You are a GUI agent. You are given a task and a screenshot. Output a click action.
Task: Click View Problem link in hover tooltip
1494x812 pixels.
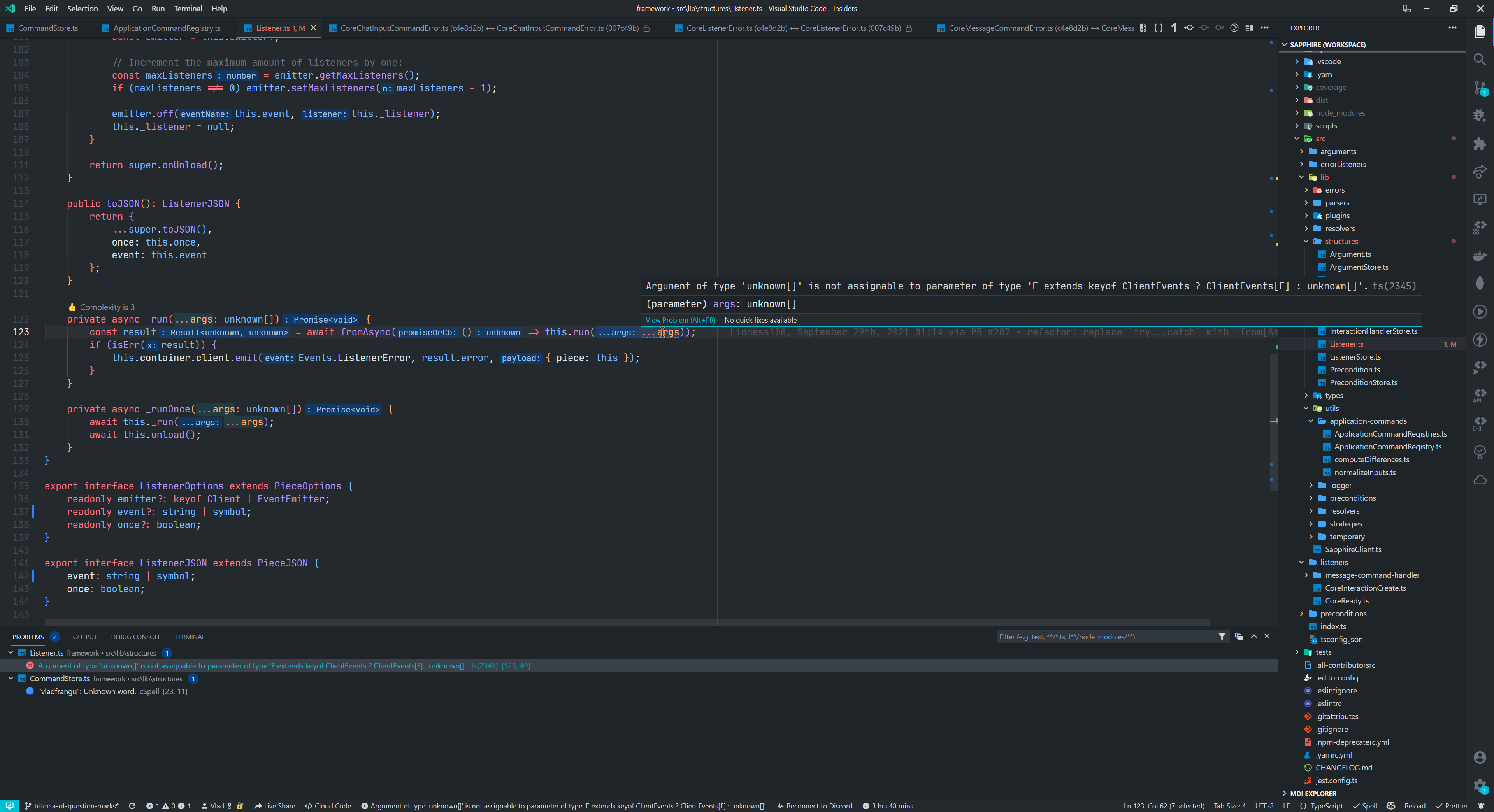(x=680, y=320)
